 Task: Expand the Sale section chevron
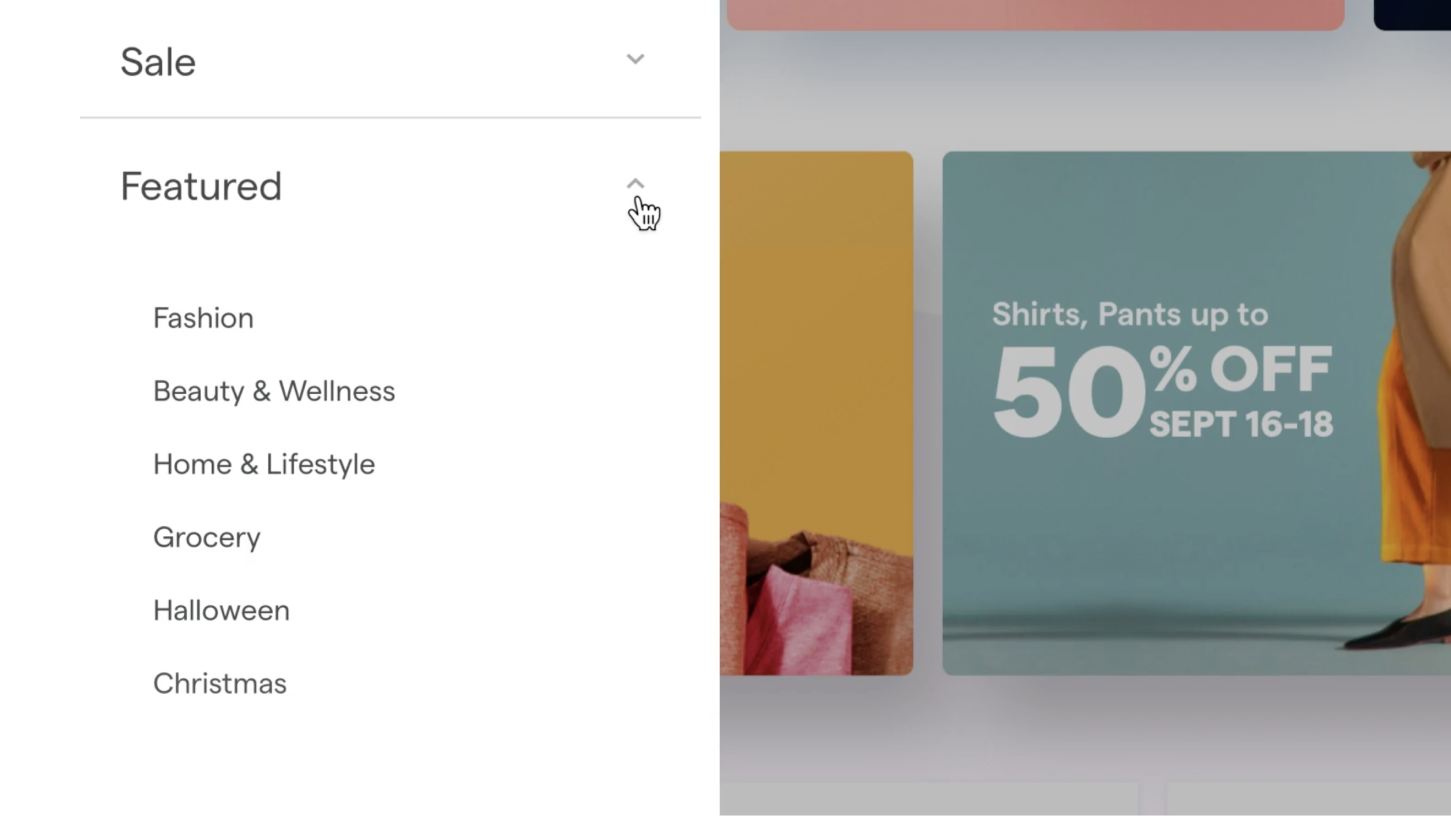pyautogui.click(x=635, y=60)
